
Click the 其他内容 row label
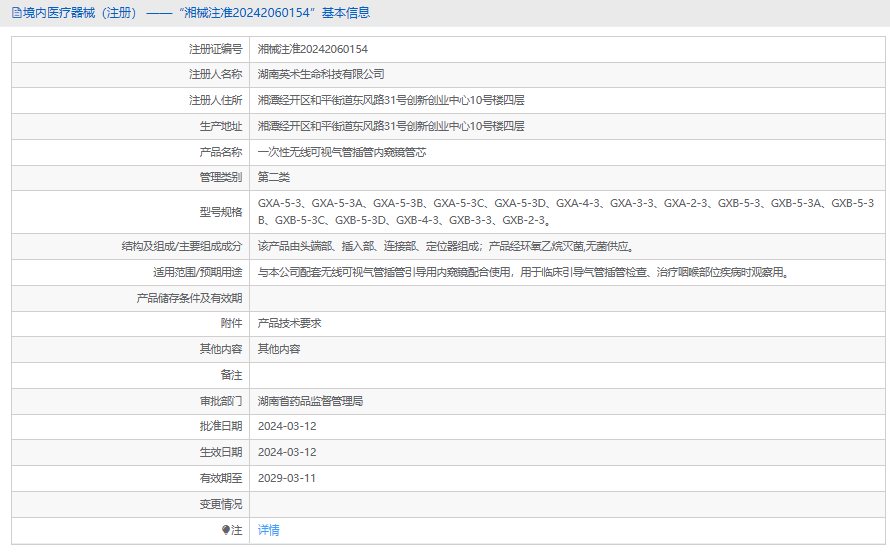[221, 349]
